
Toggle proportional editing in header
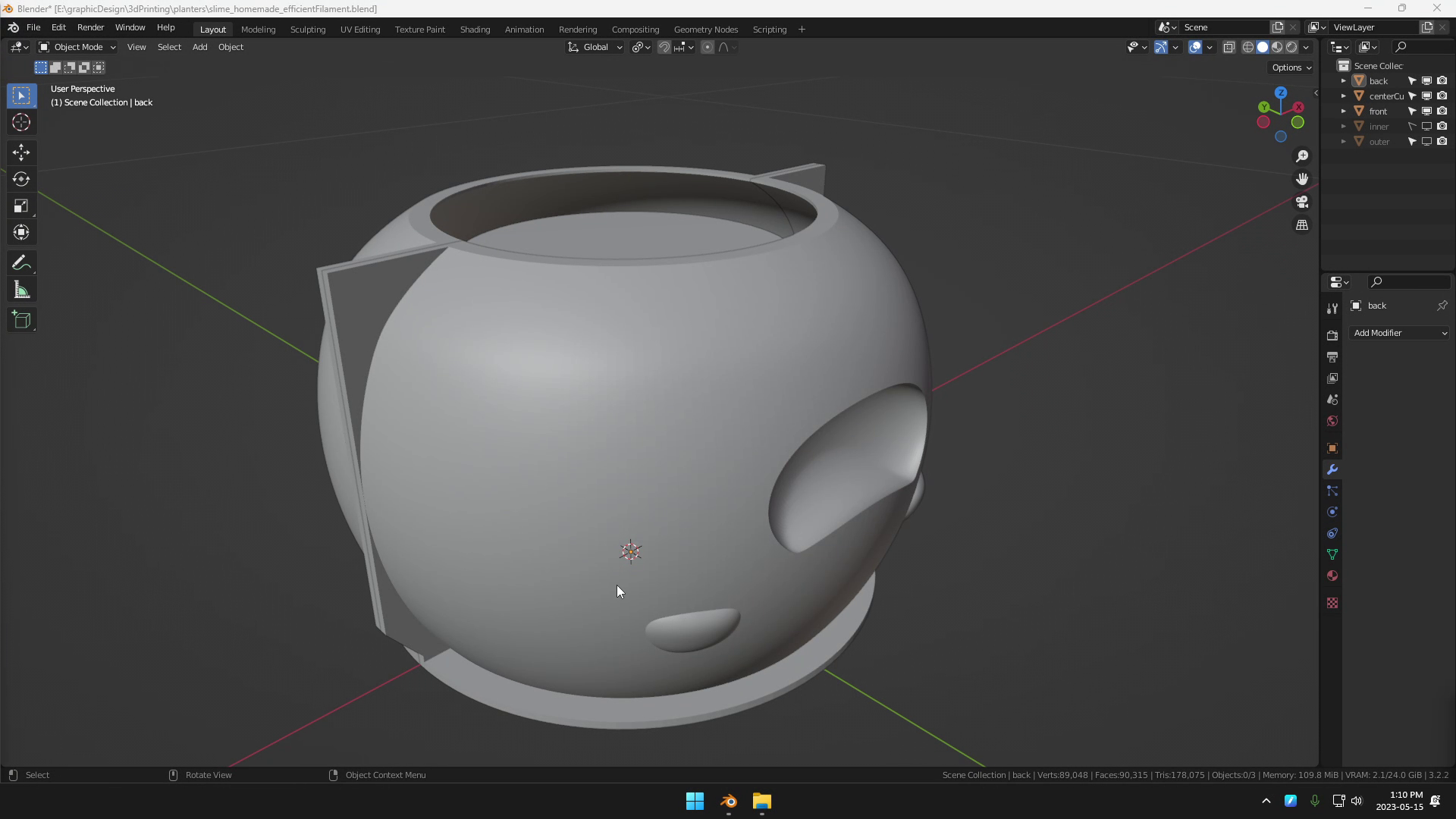tap(708, 47)
